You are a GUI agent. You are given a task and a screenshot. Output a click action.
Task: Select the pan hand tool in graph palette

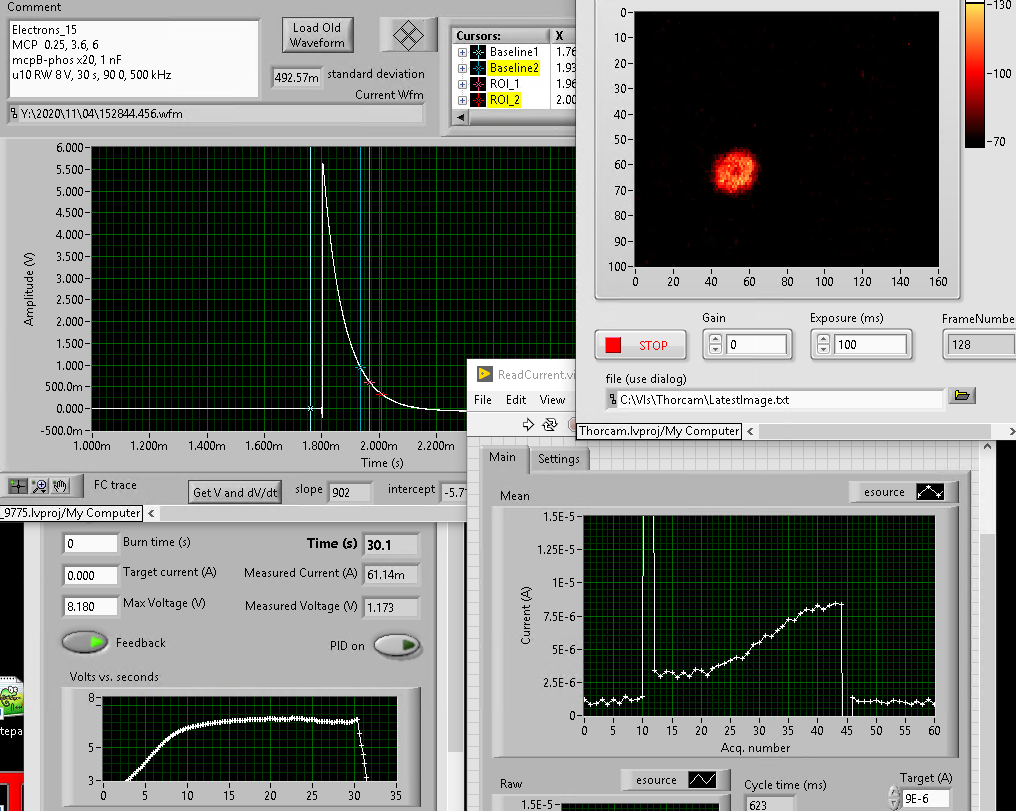tap(60, 486)
